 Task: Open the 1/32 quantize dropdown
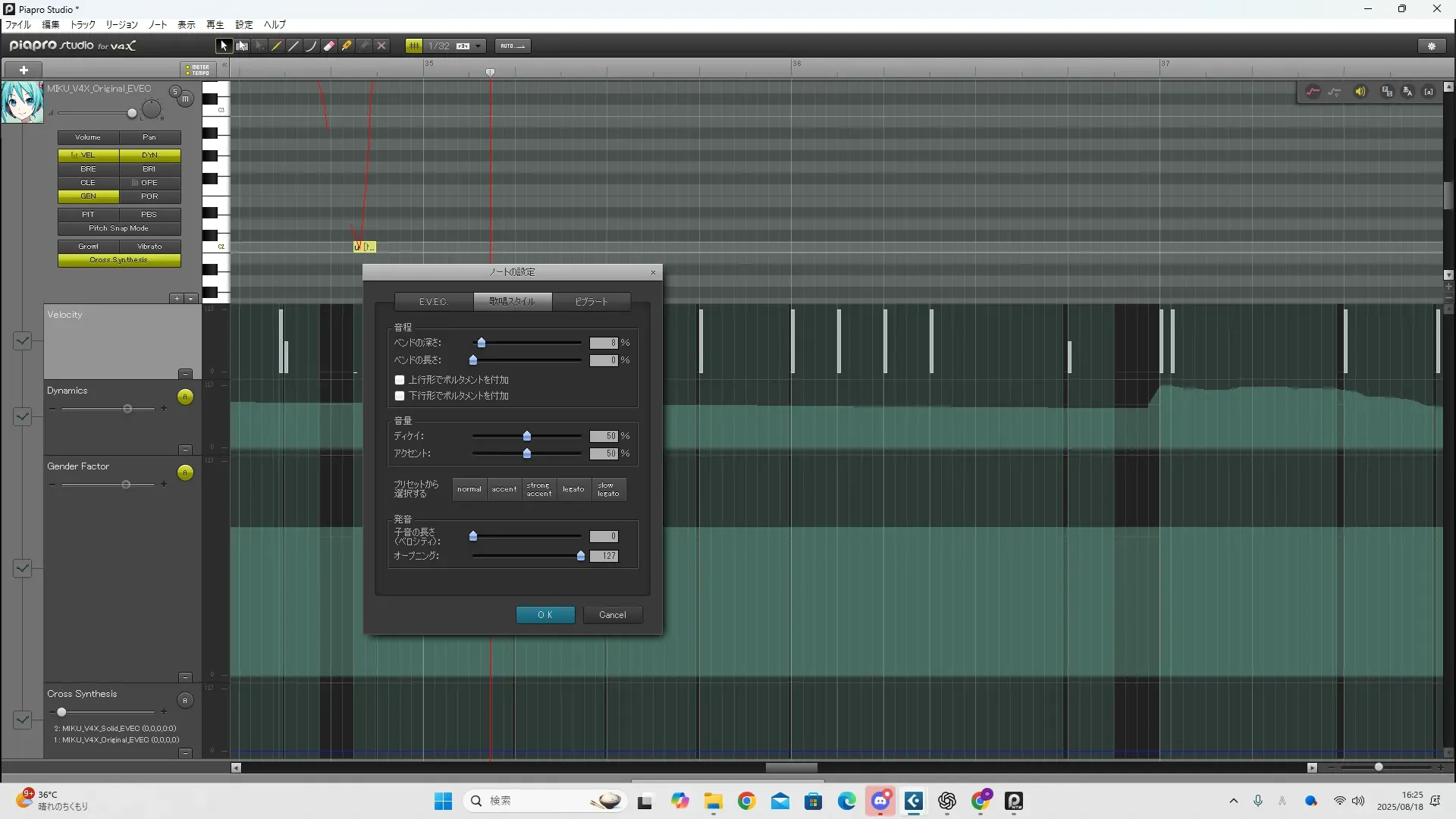478,46
